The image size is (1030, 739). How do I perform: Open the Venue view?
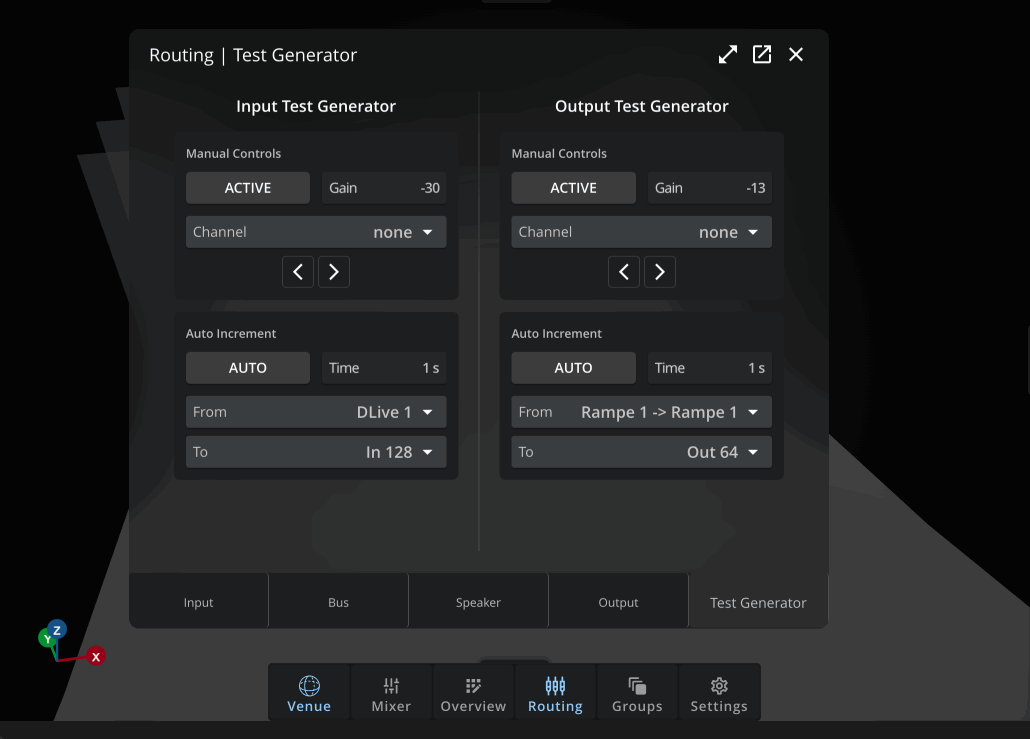click(x=309, y=694)
